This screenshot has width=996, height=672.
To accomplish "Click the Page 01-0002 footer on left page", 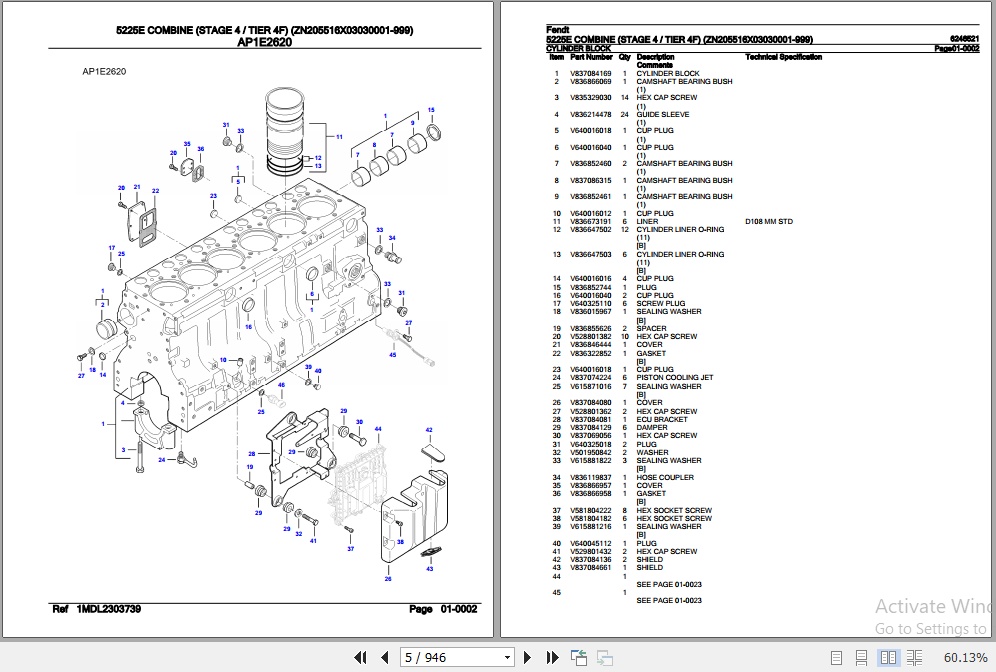I will (x=443, y=609).
